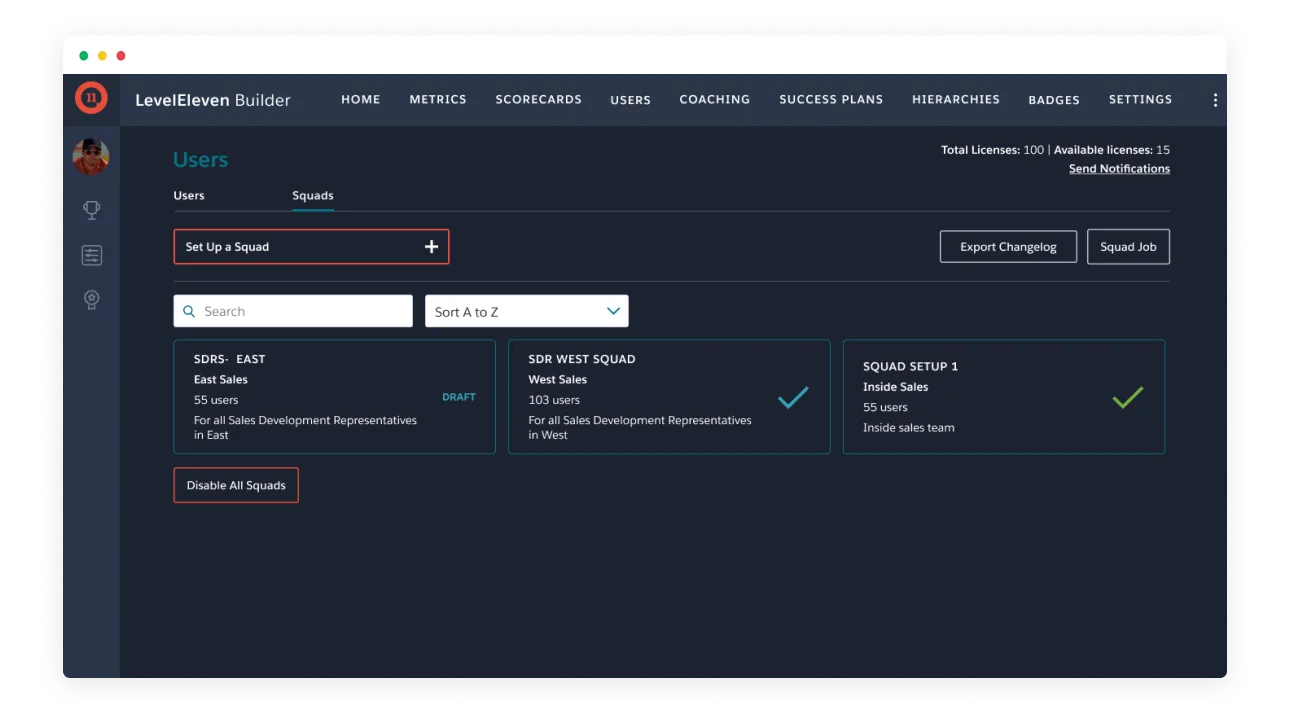Click the Total Licenses: 100 text

click(992, 150)
